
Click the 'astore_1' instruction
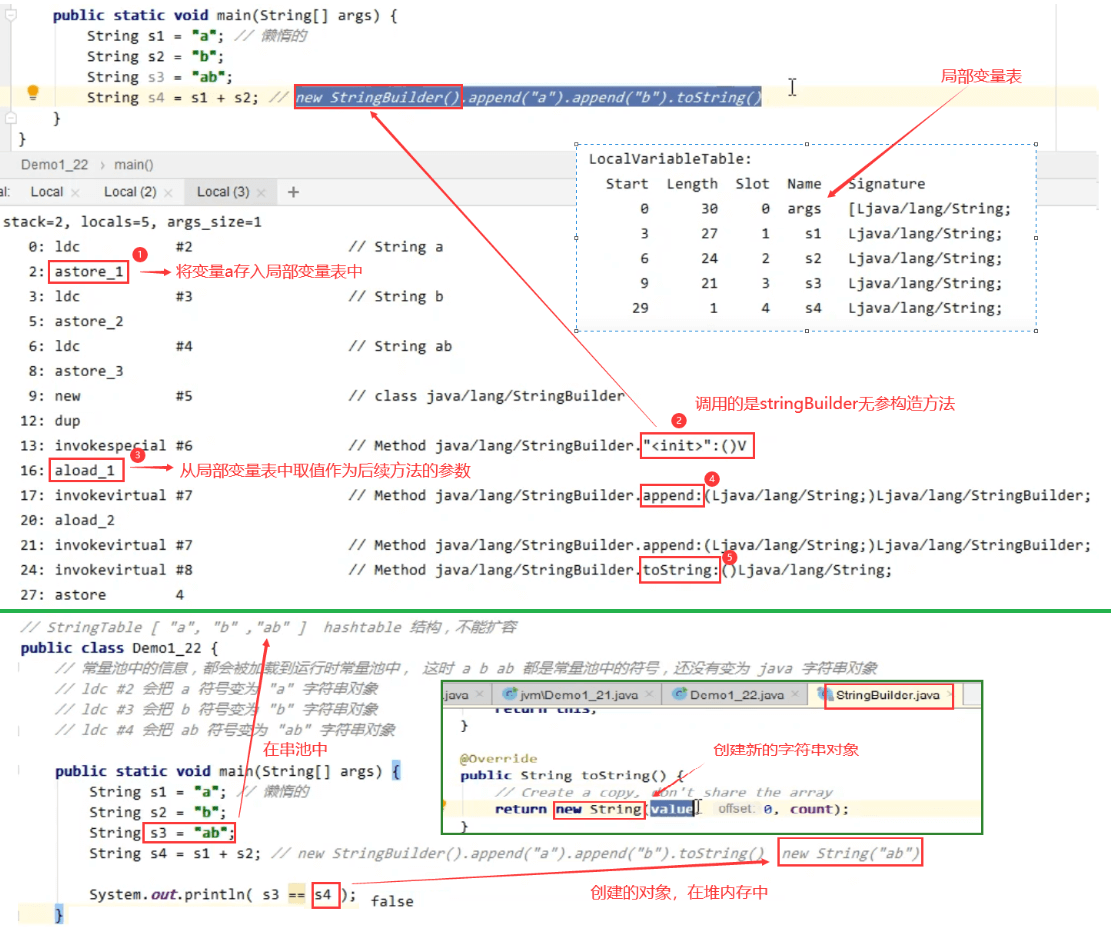[89, 271]
